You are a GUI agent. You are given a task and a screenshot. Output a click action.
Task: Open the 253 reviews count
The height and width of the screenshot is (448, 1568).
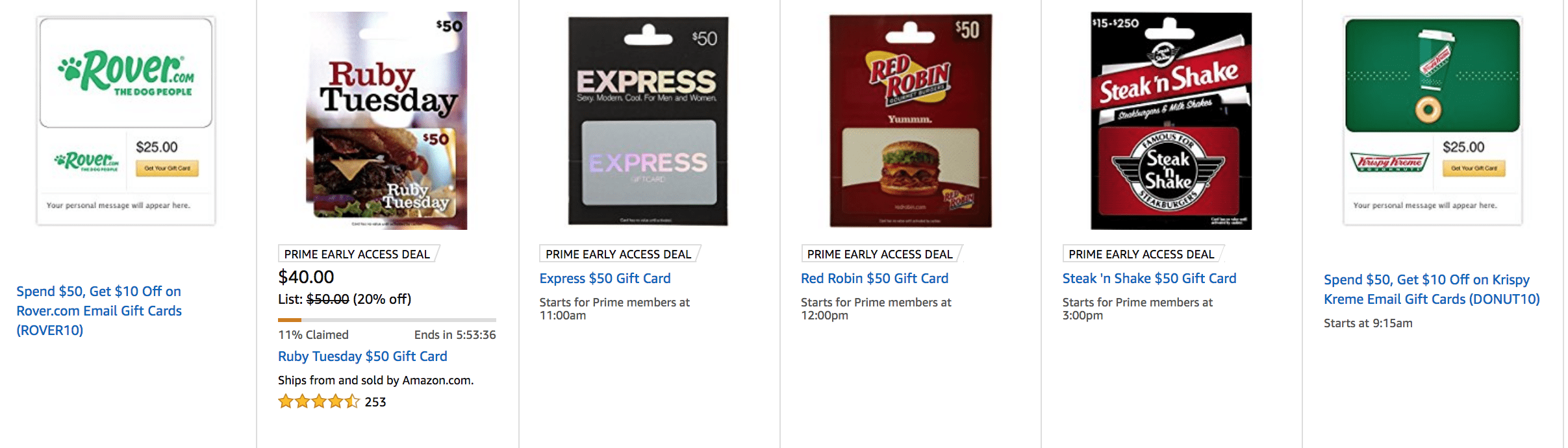[x=375, y=403]
